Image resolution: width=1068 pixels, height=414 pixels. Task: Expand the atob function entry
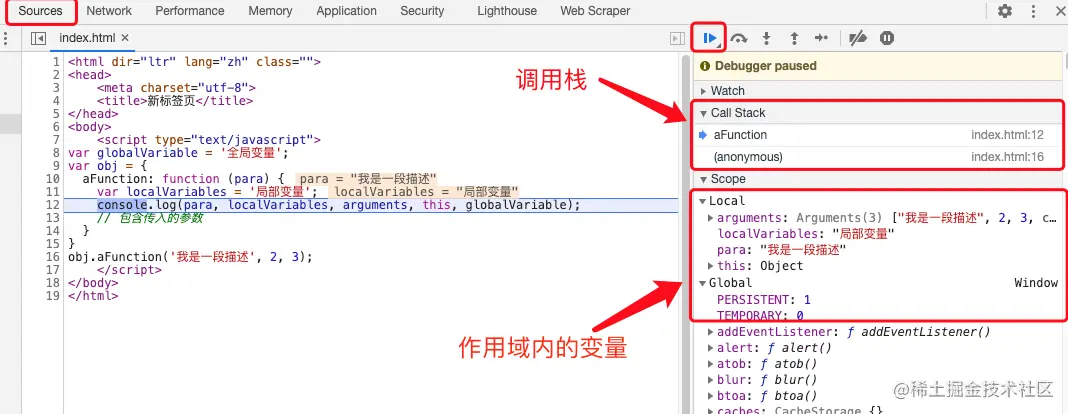(x=711, y=364)
